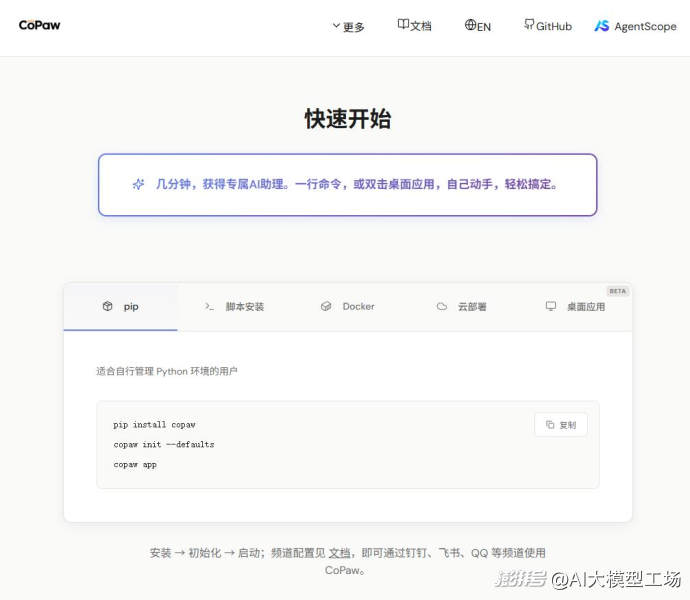Expand the 更多 dropdown menu
This screenshot has width=690, height=600.
click(349, 27)
